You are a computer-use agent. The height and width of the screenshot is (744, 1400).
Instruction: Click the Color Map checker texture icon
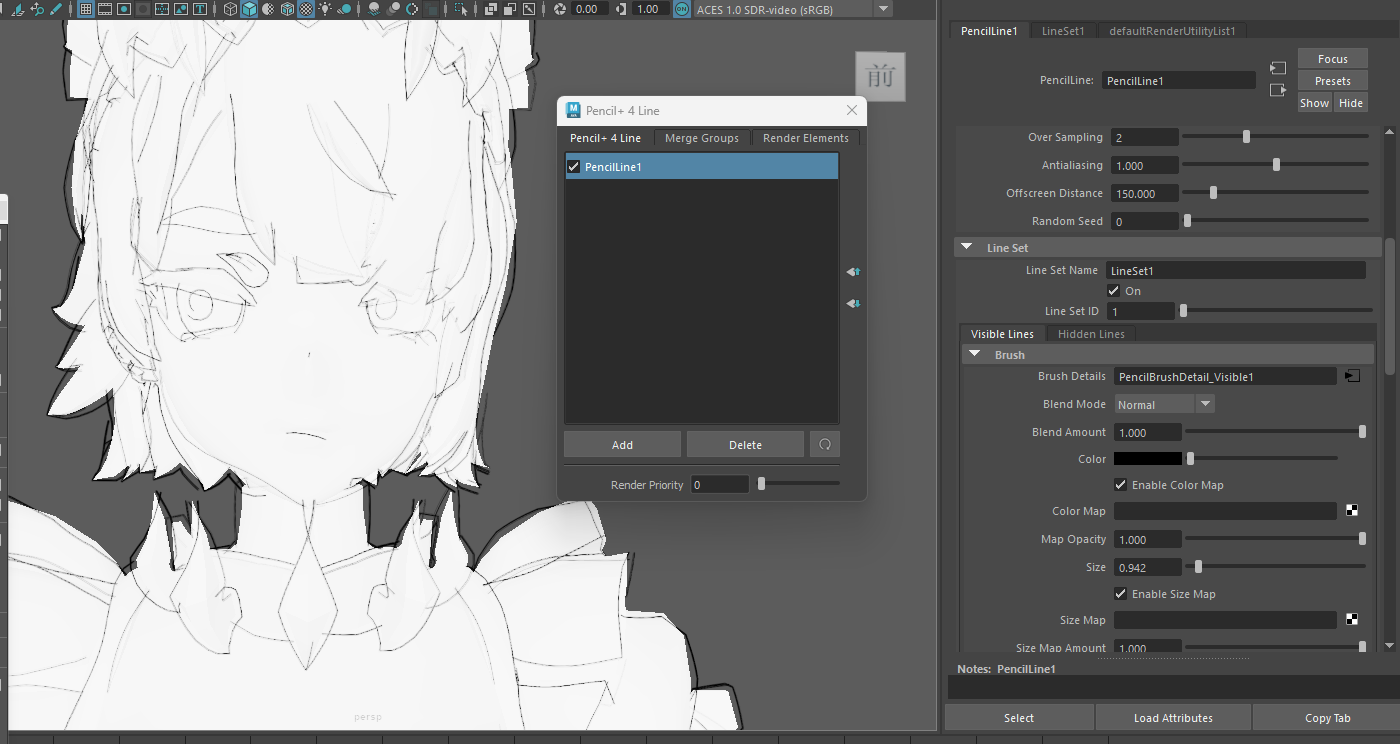coord(1352,511)
